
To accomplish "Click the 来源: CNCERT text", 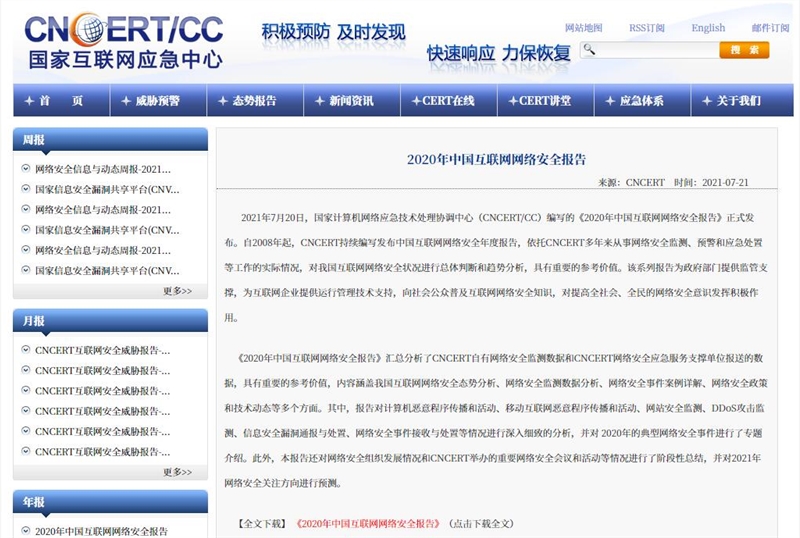I will pos(631,182).
